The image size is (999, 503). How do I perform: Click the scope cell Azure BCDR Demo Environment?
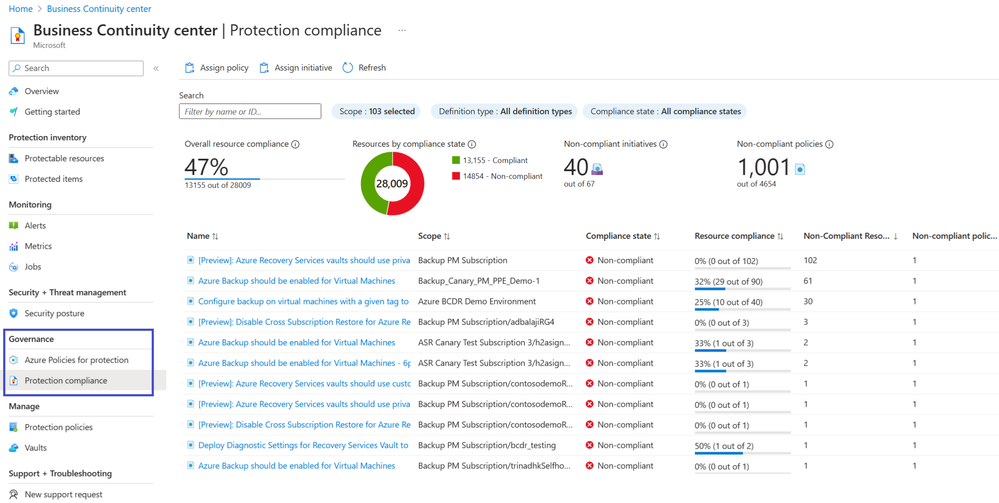click(477, 301)
